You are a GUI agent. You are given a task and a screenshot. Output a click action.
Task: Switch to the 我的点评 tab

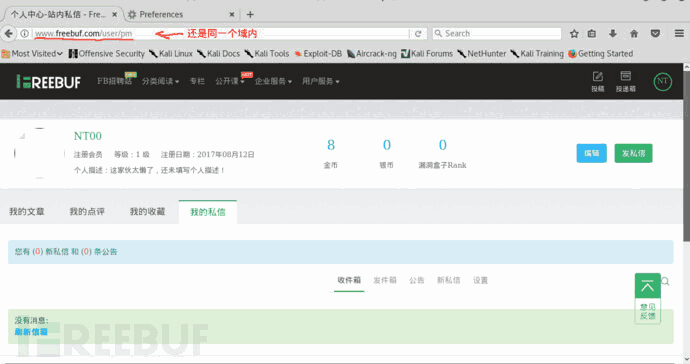click(87, 212)
